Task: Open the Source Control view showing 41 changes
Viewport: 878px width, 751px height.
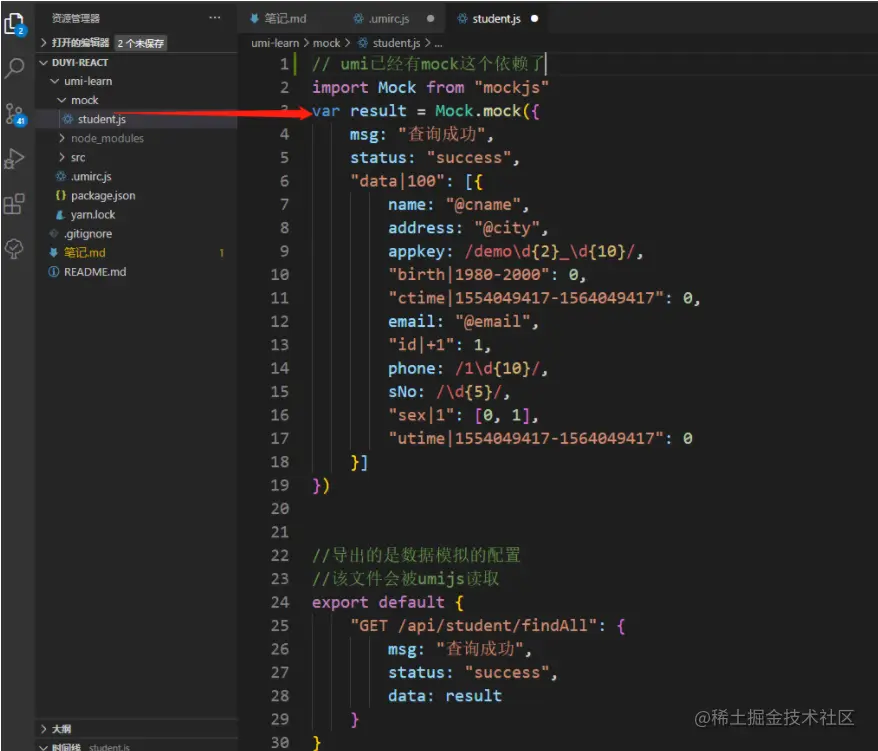Action: click(x=15, y=114)
